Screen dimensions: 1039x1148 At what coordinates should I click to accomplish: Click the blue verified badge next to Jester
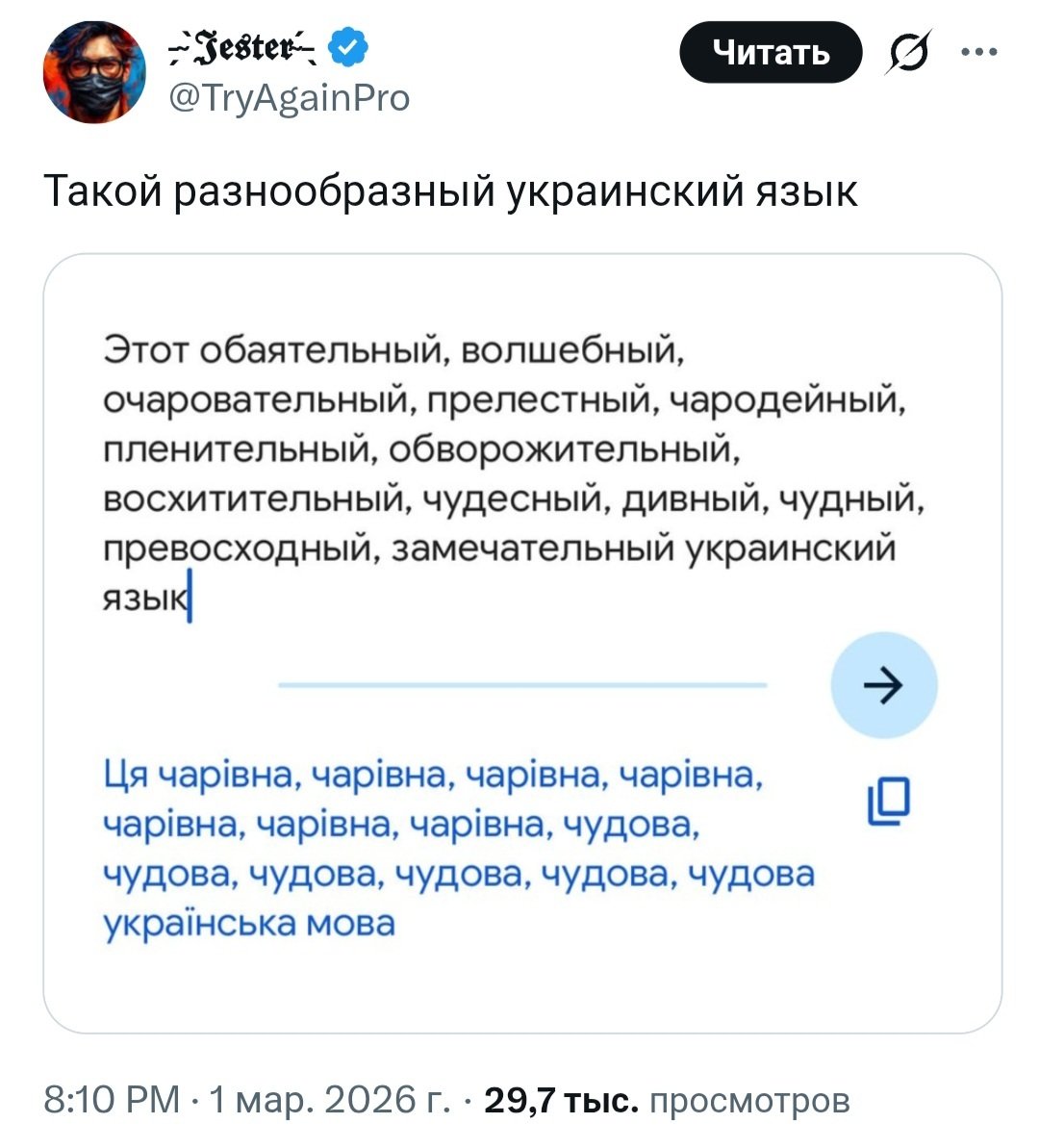click(346, 45)
